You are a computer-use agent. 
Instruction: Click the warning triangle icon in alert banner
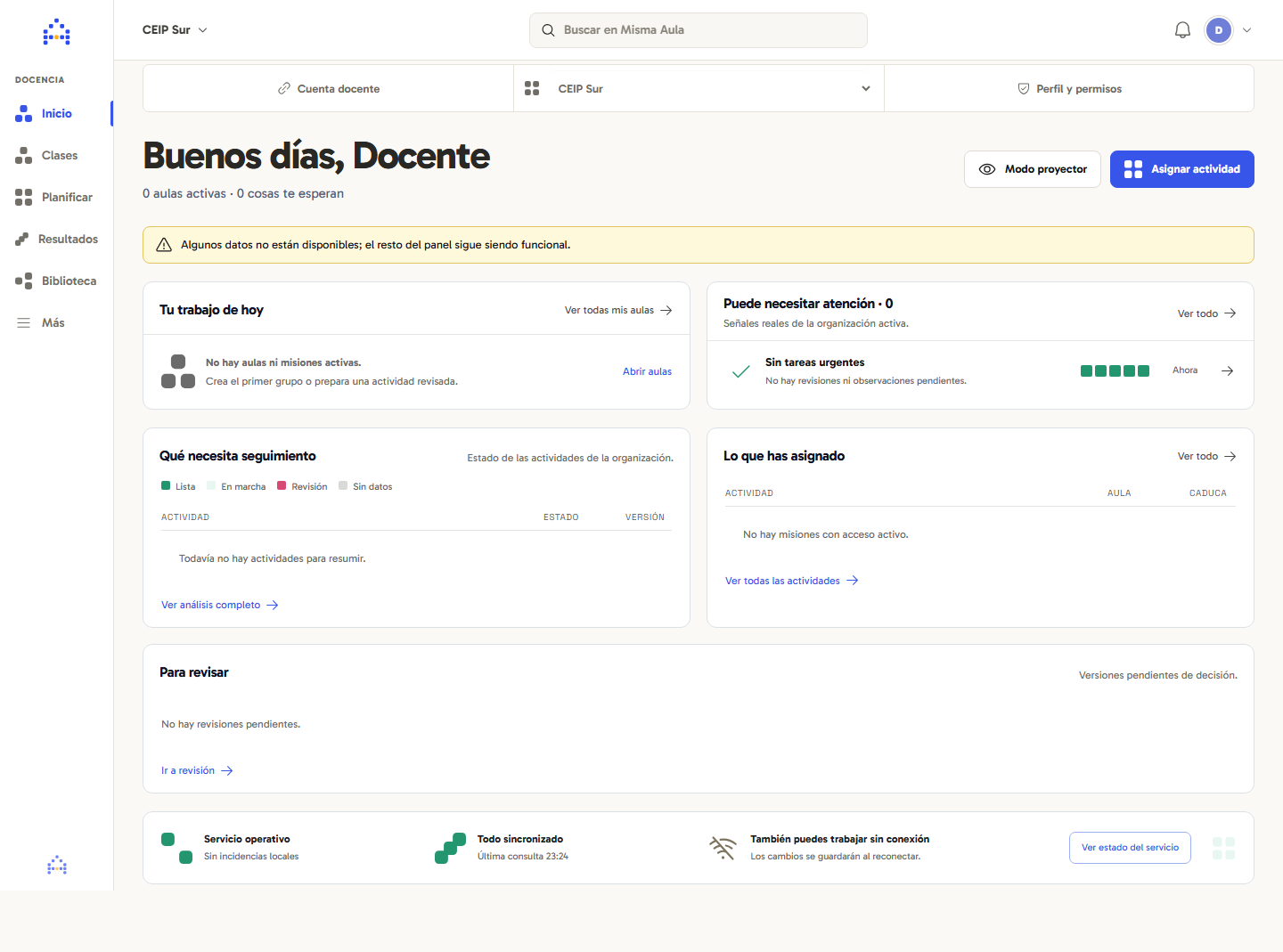[164, 245]
